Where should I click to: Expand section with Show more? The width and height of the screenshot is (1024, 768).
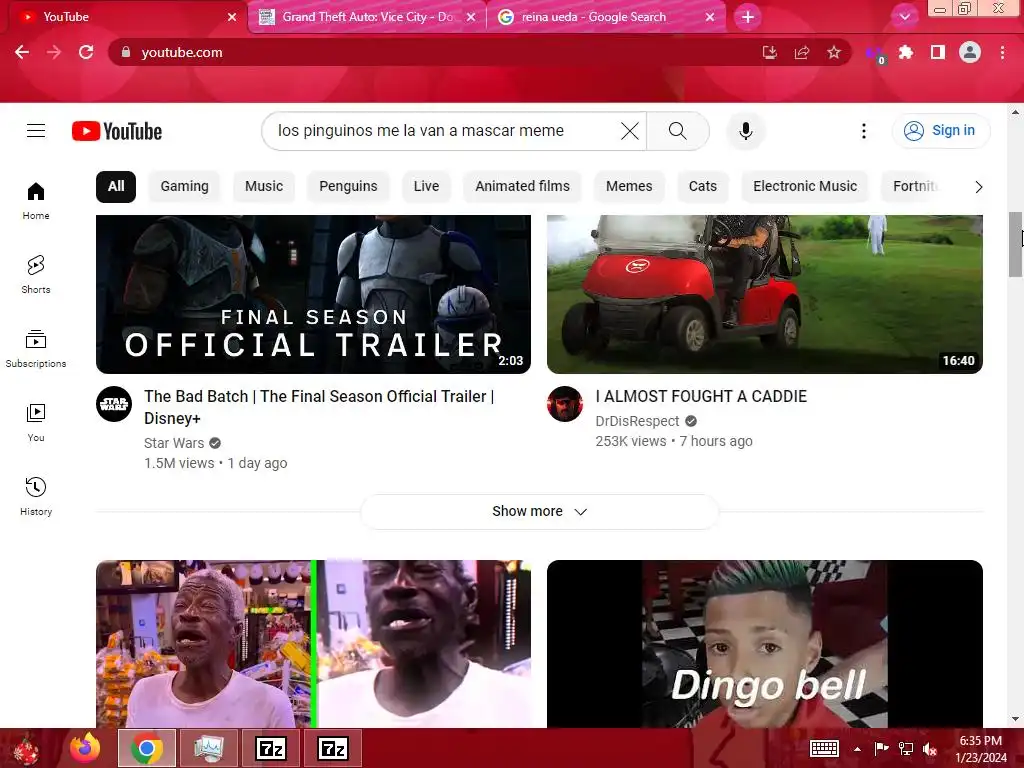[x=539, y=511]
